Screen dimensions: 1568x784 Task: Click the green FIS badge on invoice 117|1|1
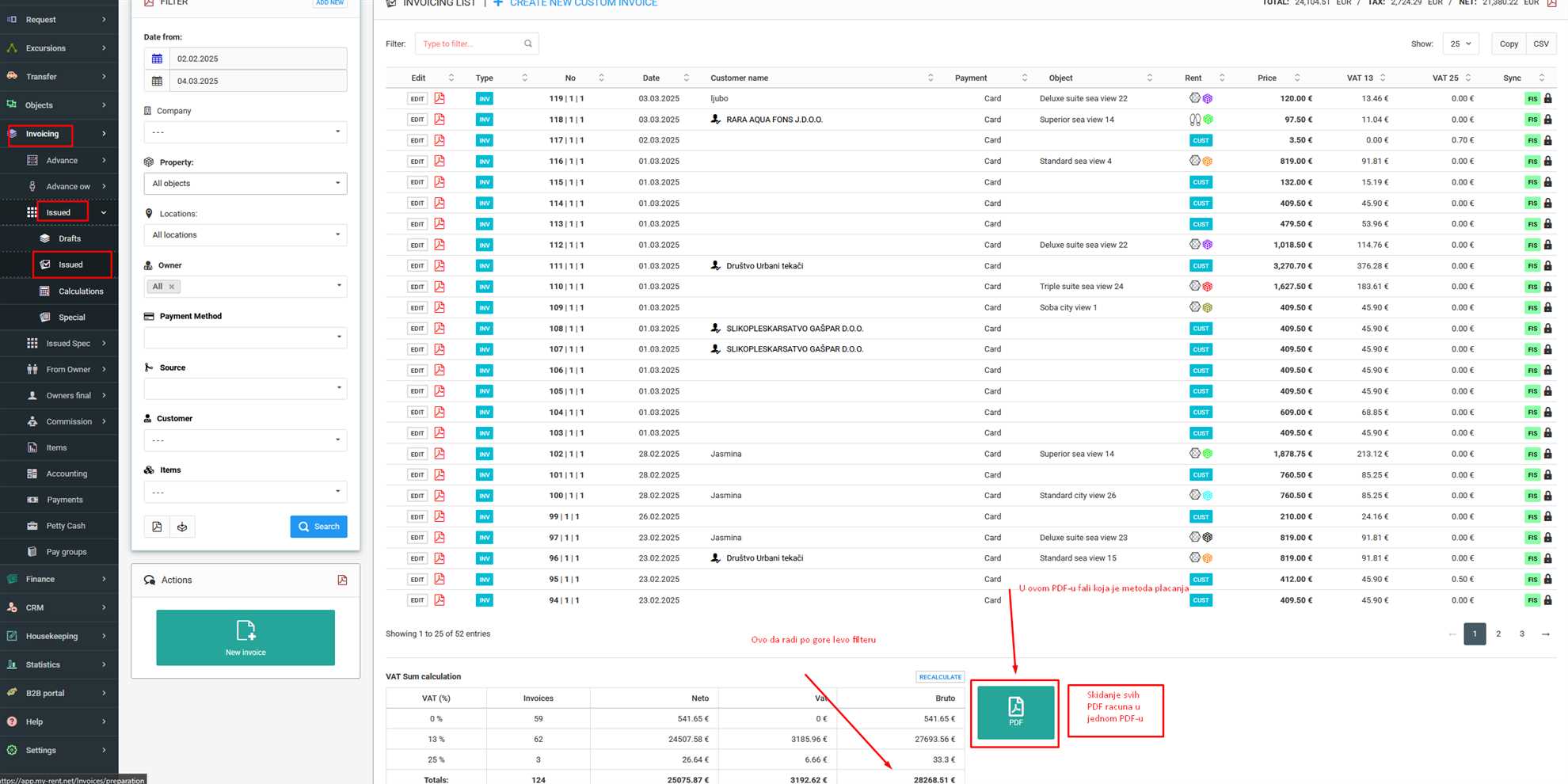[x=1532, y=141]
